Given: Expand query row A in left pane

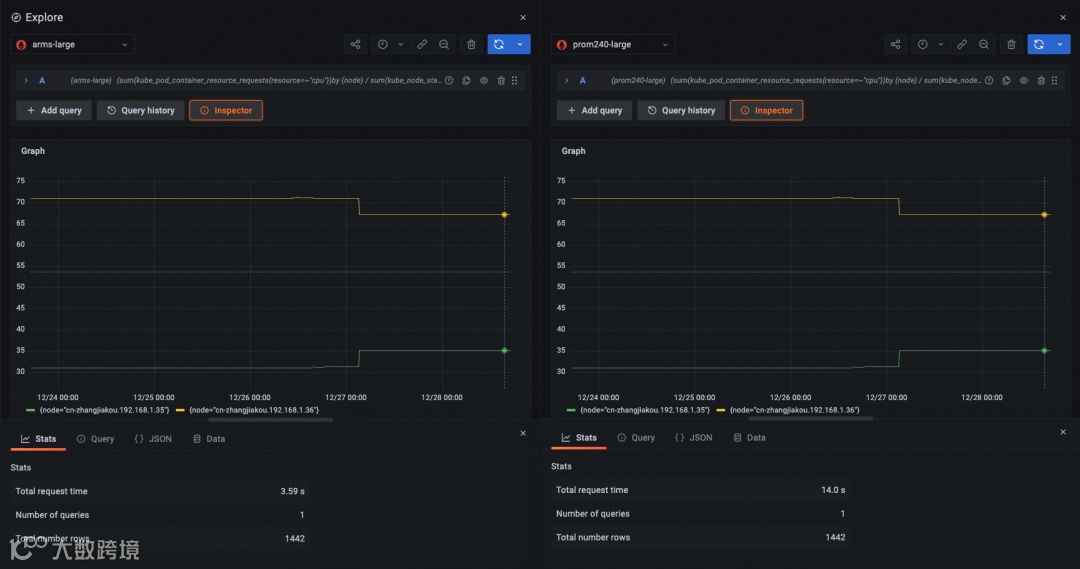Looking at the screenshot, I should point(26,81).
